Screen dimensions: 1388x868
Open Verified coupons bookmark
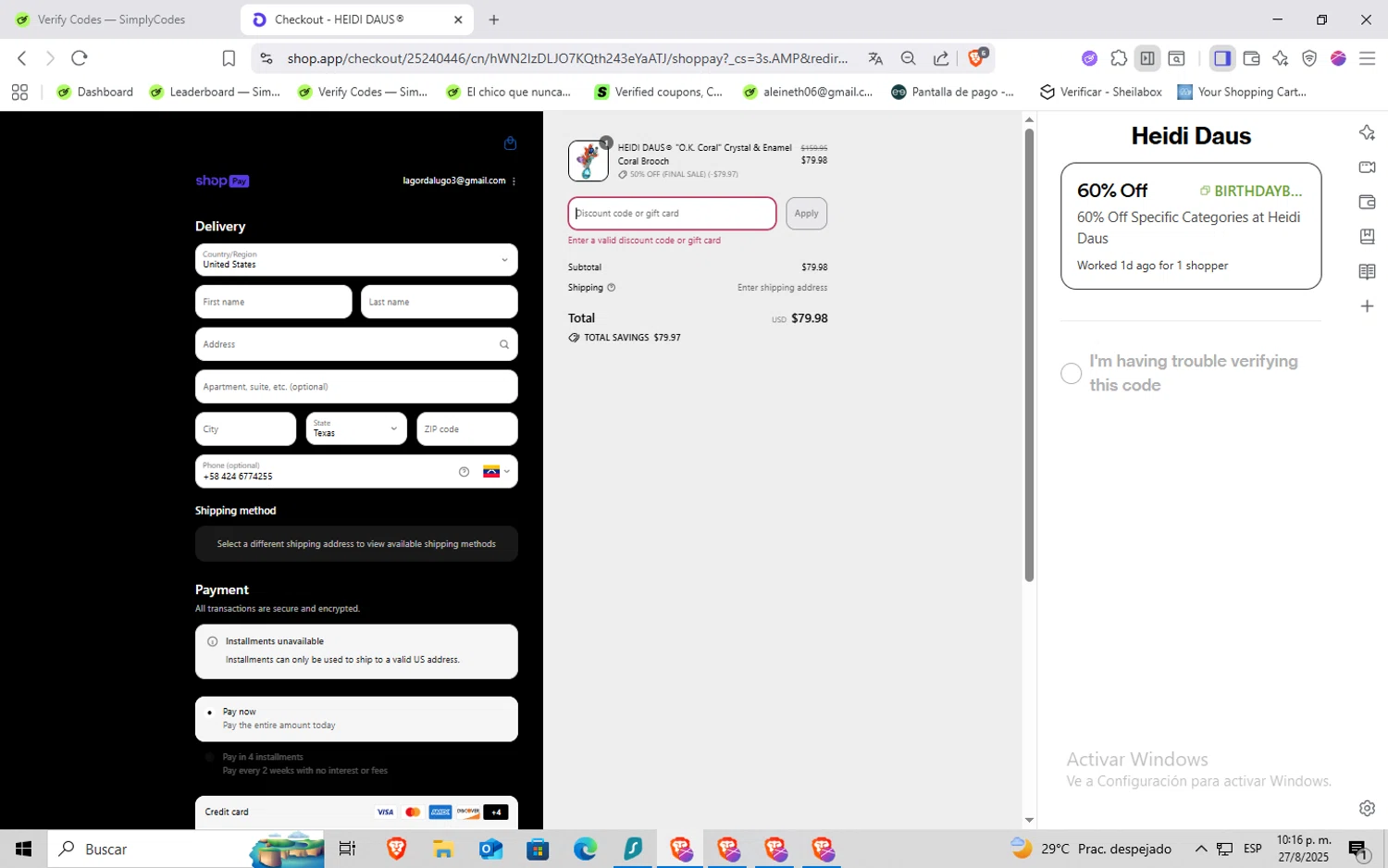tap(658, 92)
